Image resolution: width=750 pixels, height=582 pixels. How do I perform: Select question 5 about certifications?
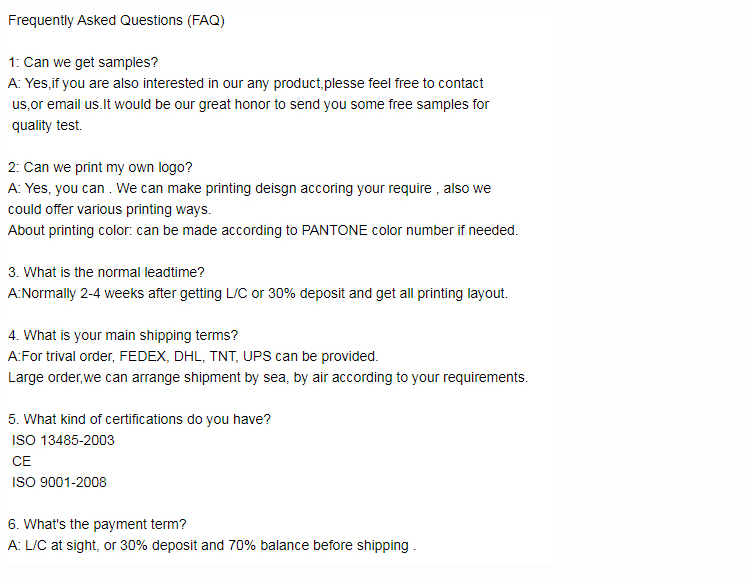click(x=139, y=419)
